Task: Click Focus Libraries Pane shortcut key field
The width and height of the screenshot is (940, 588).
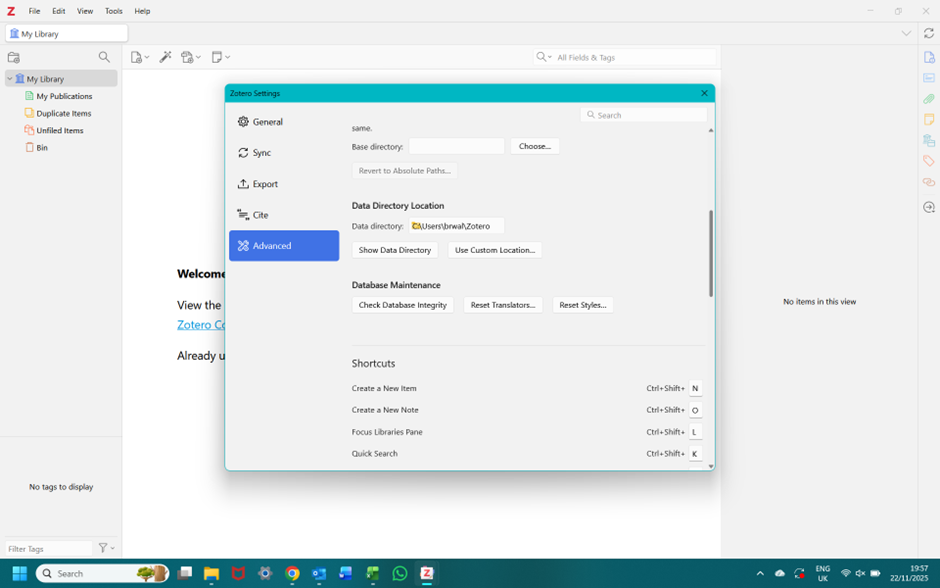Action: 695,432
